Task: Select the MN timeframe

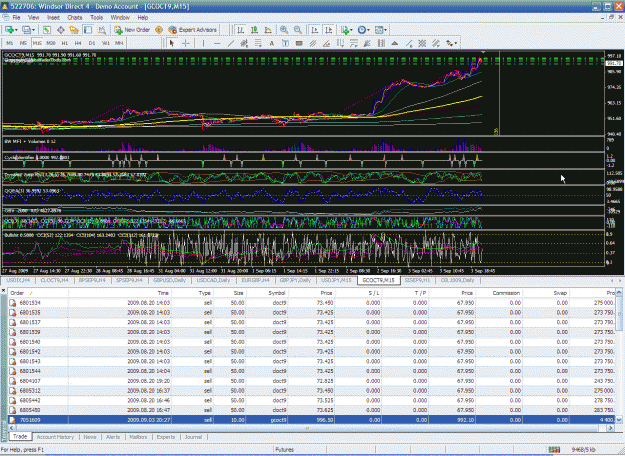Action: tap(119, 43)
